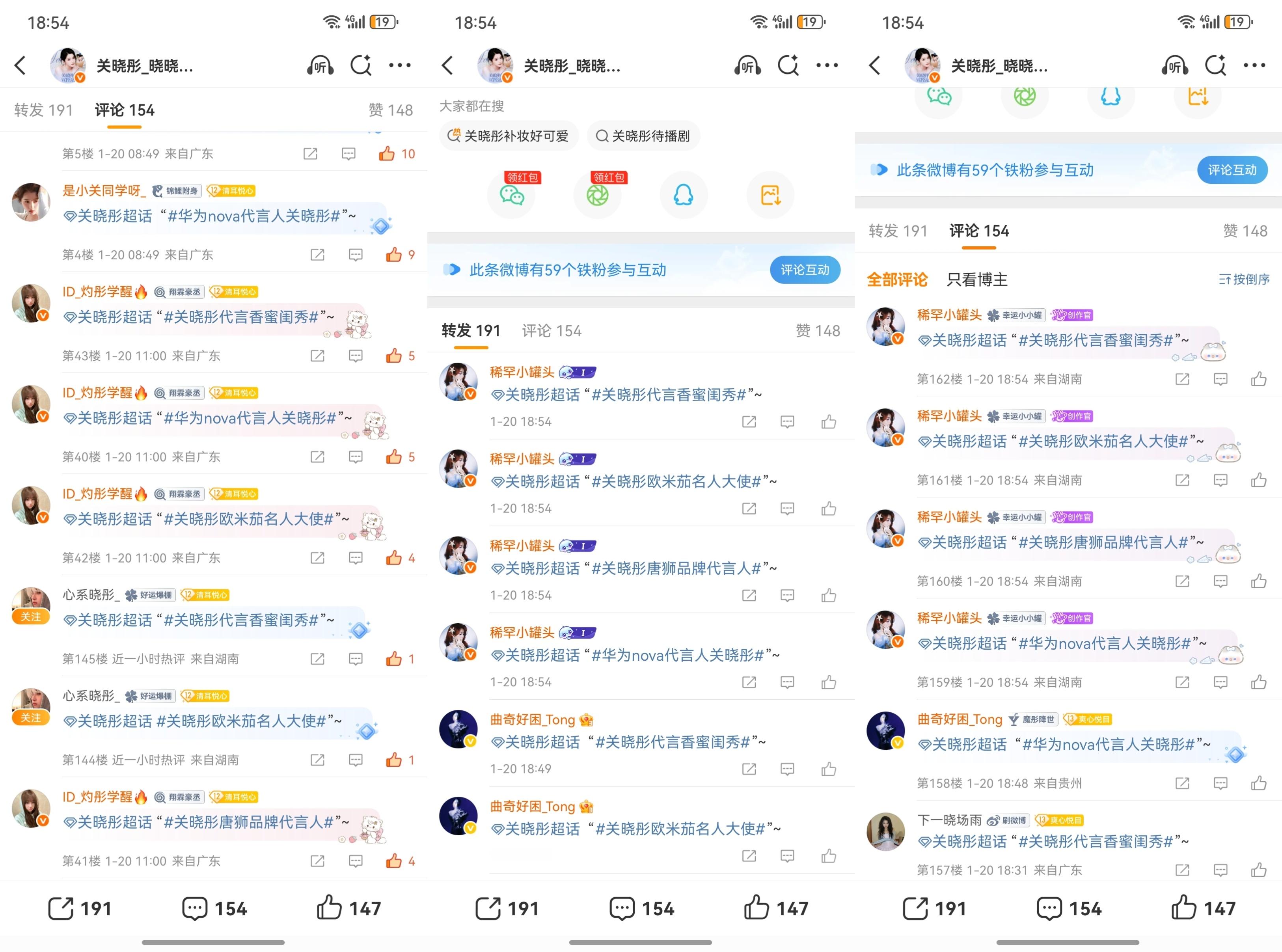The width and height of the screenshot is (1282, 952).
Task: Switch to 评论 154 tab in middle screen
Action: [552, 331]
